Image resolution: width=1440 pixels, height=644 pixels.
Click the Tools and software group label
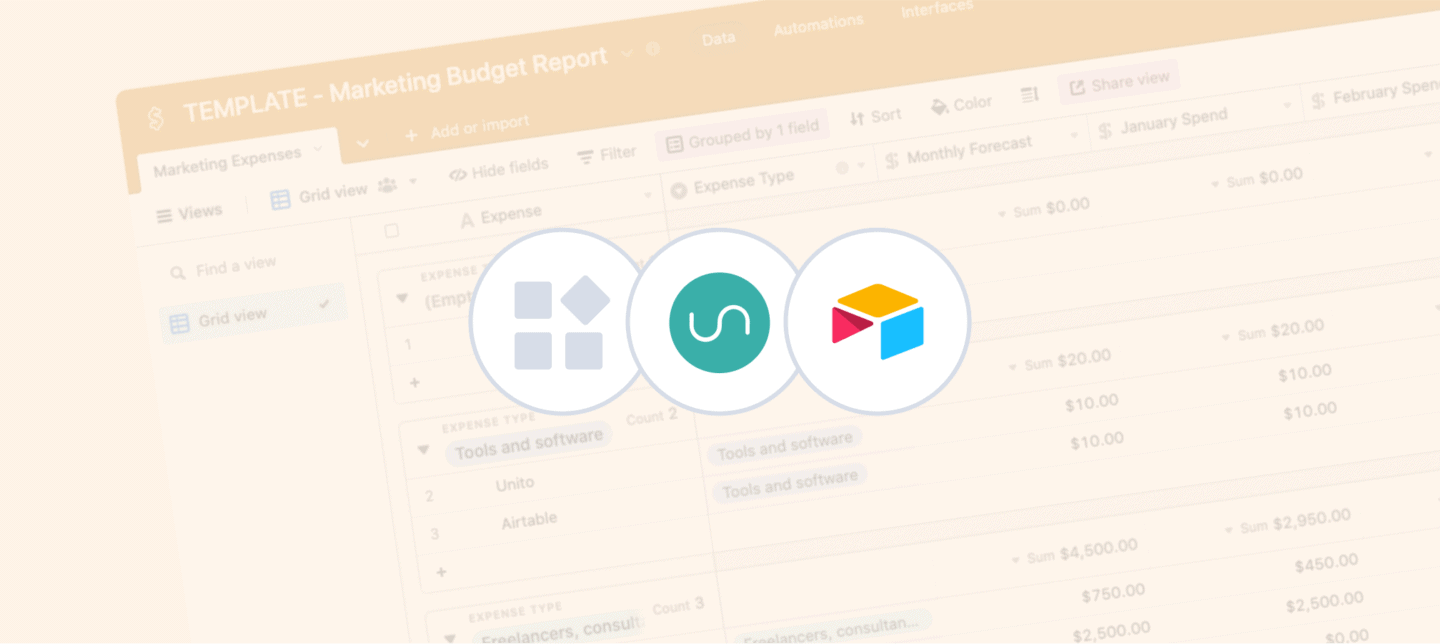coord(529,444)
